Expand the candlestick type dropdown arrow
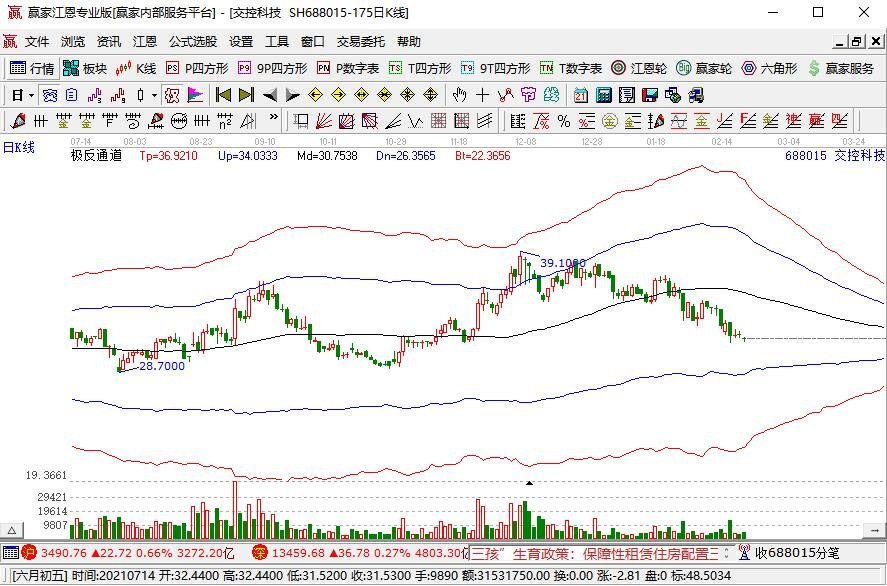Screen dimensions: 887x586 153,95
